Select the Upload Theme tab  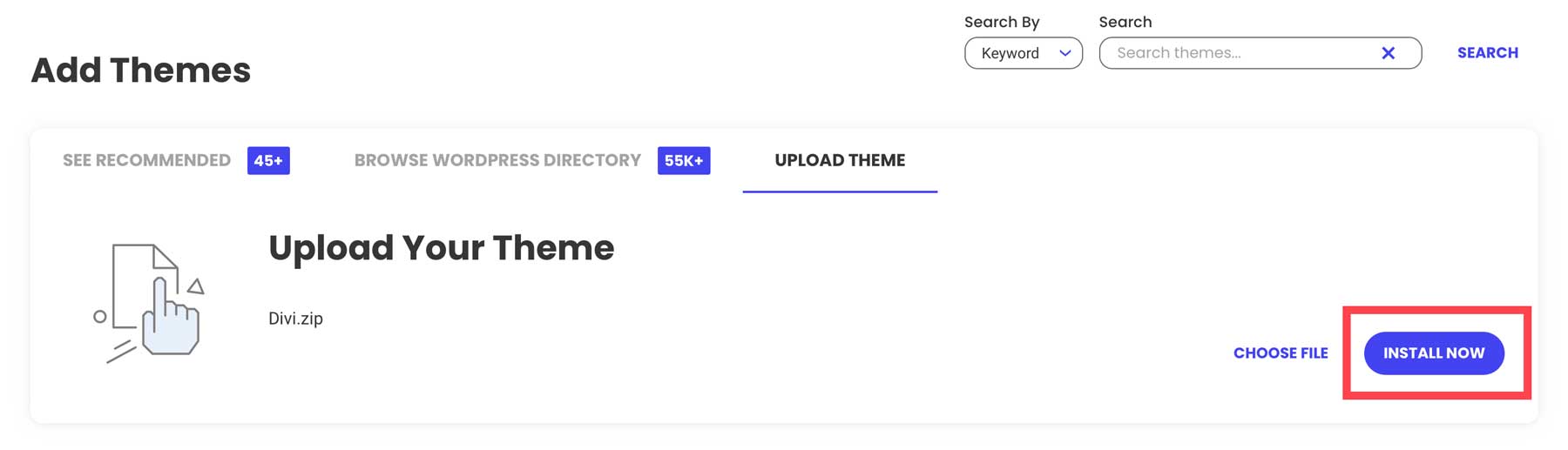[x=840, y=160]
